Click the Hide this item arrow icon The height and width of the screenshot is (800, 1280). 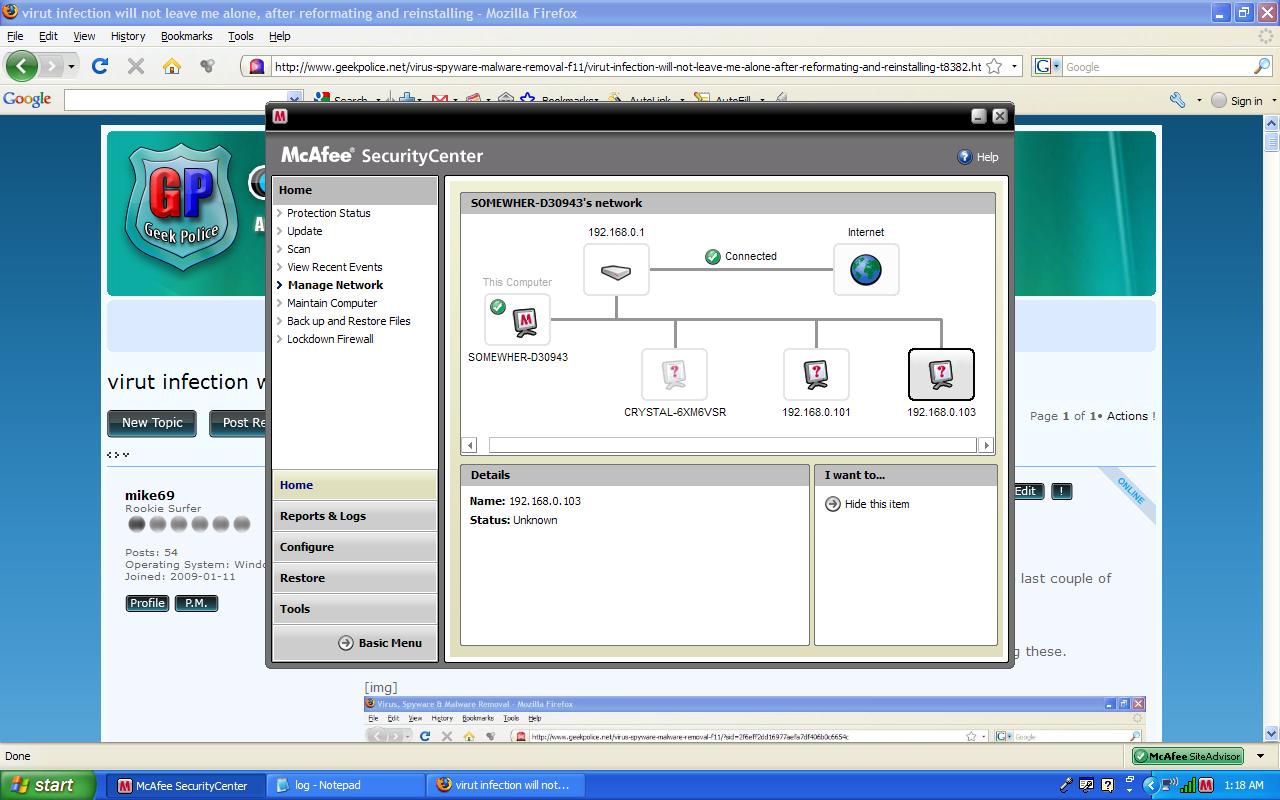click(832, 504)
